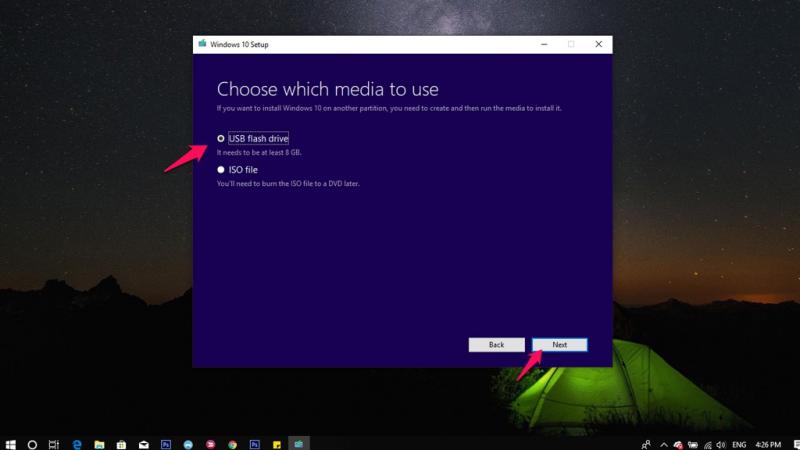Viewport: 800px width, 450px height.
Task: Switch to Windows 10 Setup taskbar item
Action: pos(298,443)
